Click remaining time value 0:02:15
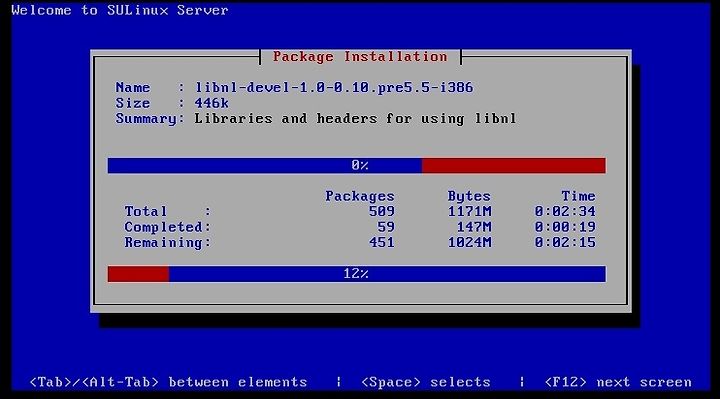Screen dimensions: 720x399 (565, 242)
